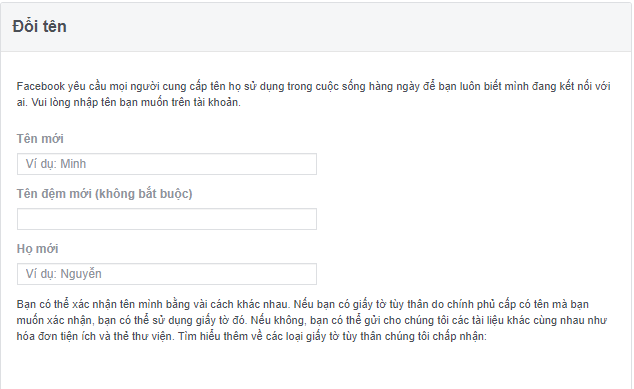The image size is (634, 389).
Task: Focus the 'Tên đệm mới' input field
Action: [x=167, y=219]
